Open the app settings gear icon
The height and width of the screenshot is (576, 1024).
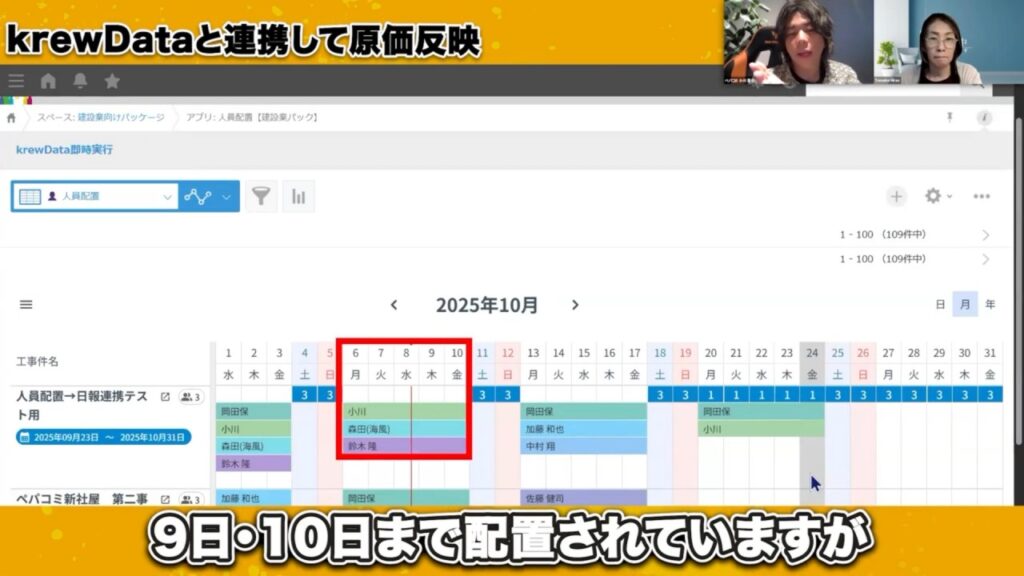click(933, 196)
